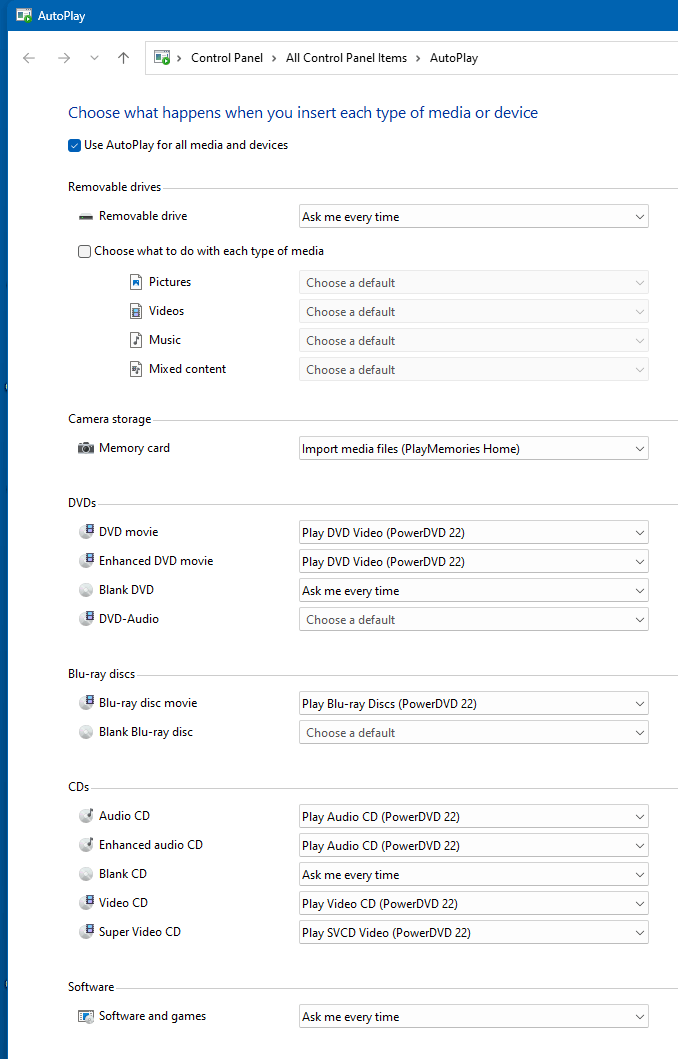Click the Music media icon
Image resolution: width=678 pixels, height=1059 pixels.
coord(136,340)
